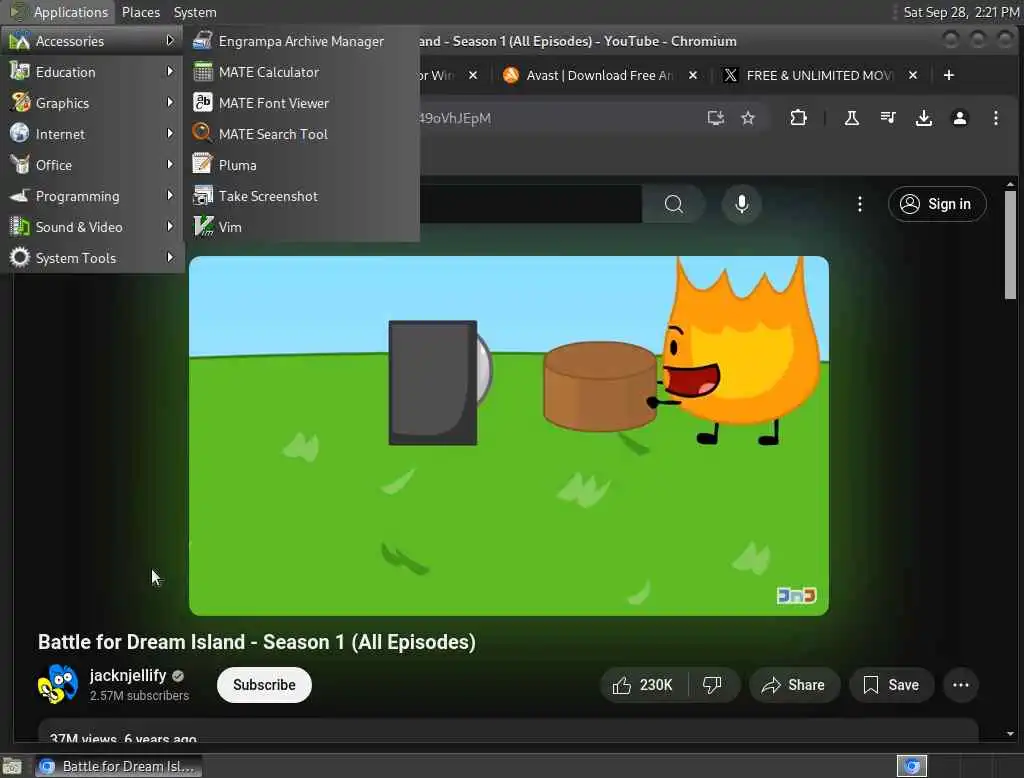
Task: Open the Chromium profile icon
Action: click(959, 118)
